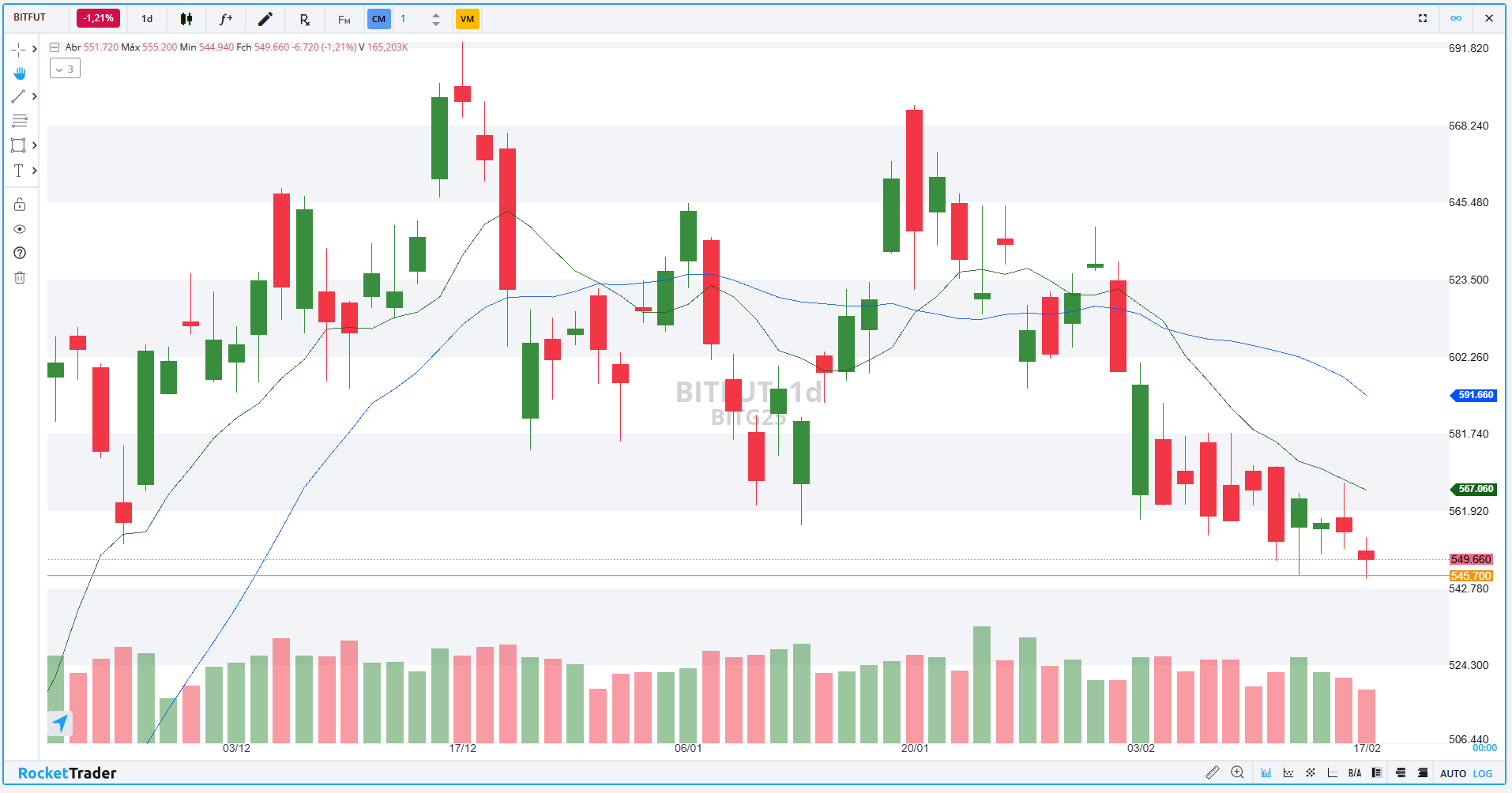Open the candlestick chart type selector

pyautogui.click(x=186, y=19)
